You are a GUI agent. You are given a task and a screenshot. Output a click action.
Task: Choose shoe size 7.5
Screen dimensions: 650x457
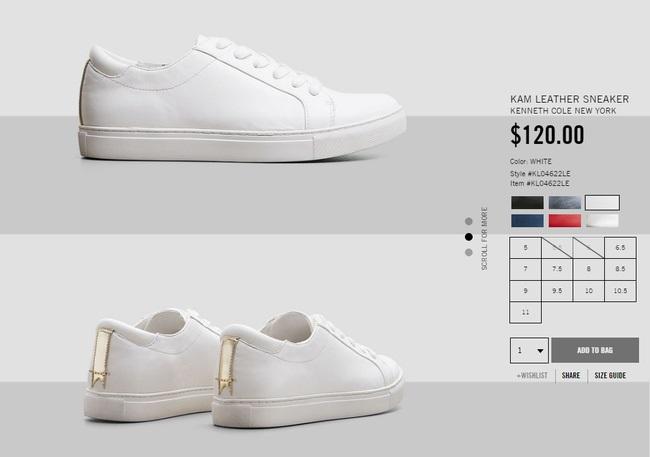(x=557, y=269)
